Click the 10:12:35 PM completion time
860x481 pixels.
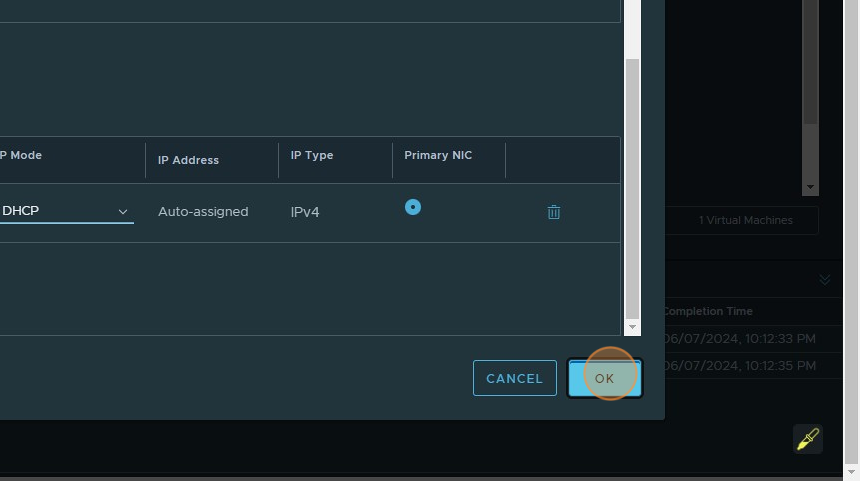[x=739, y=365]
